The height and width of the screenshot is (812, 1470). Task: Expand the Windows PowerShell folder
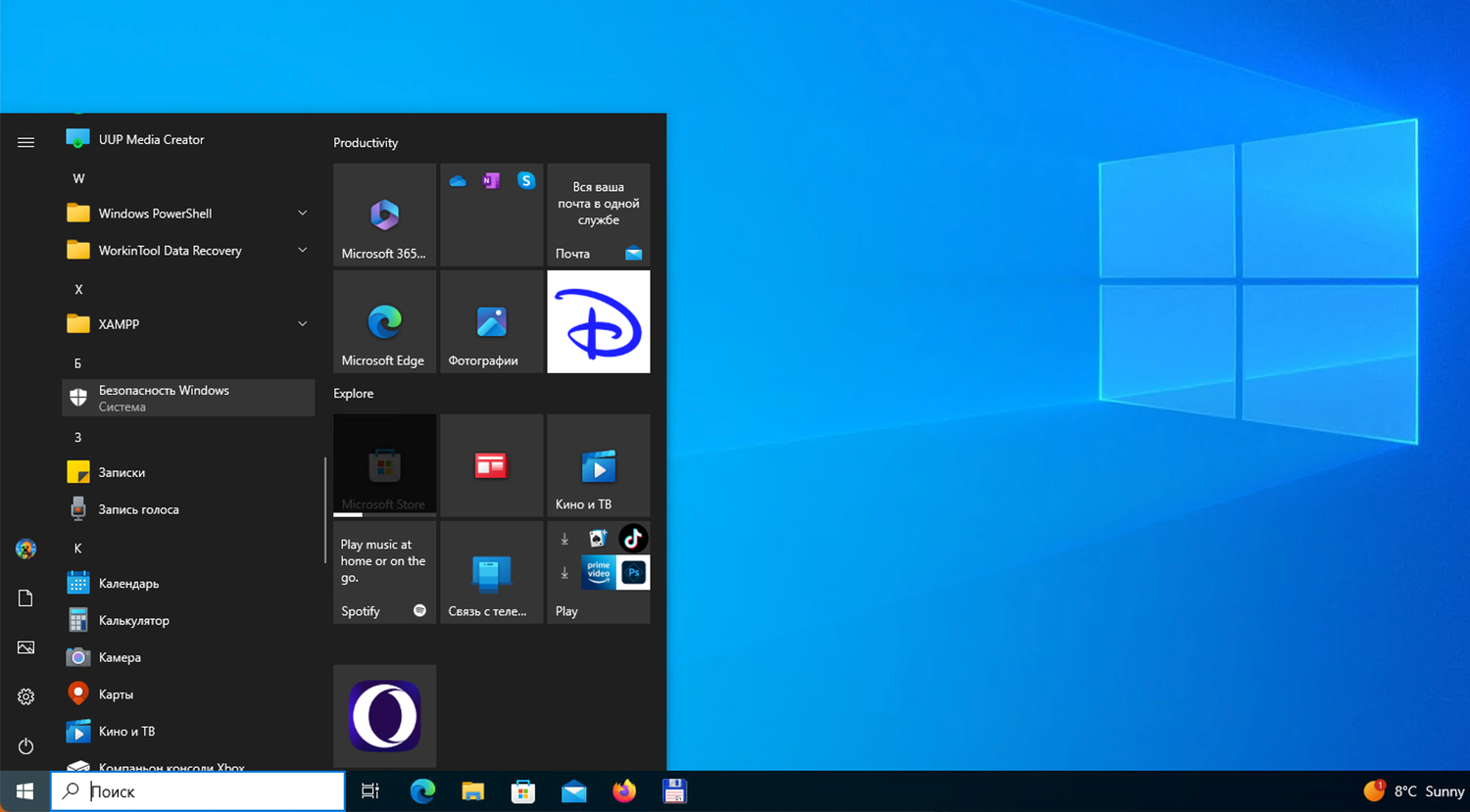click(x=188, y=214)
